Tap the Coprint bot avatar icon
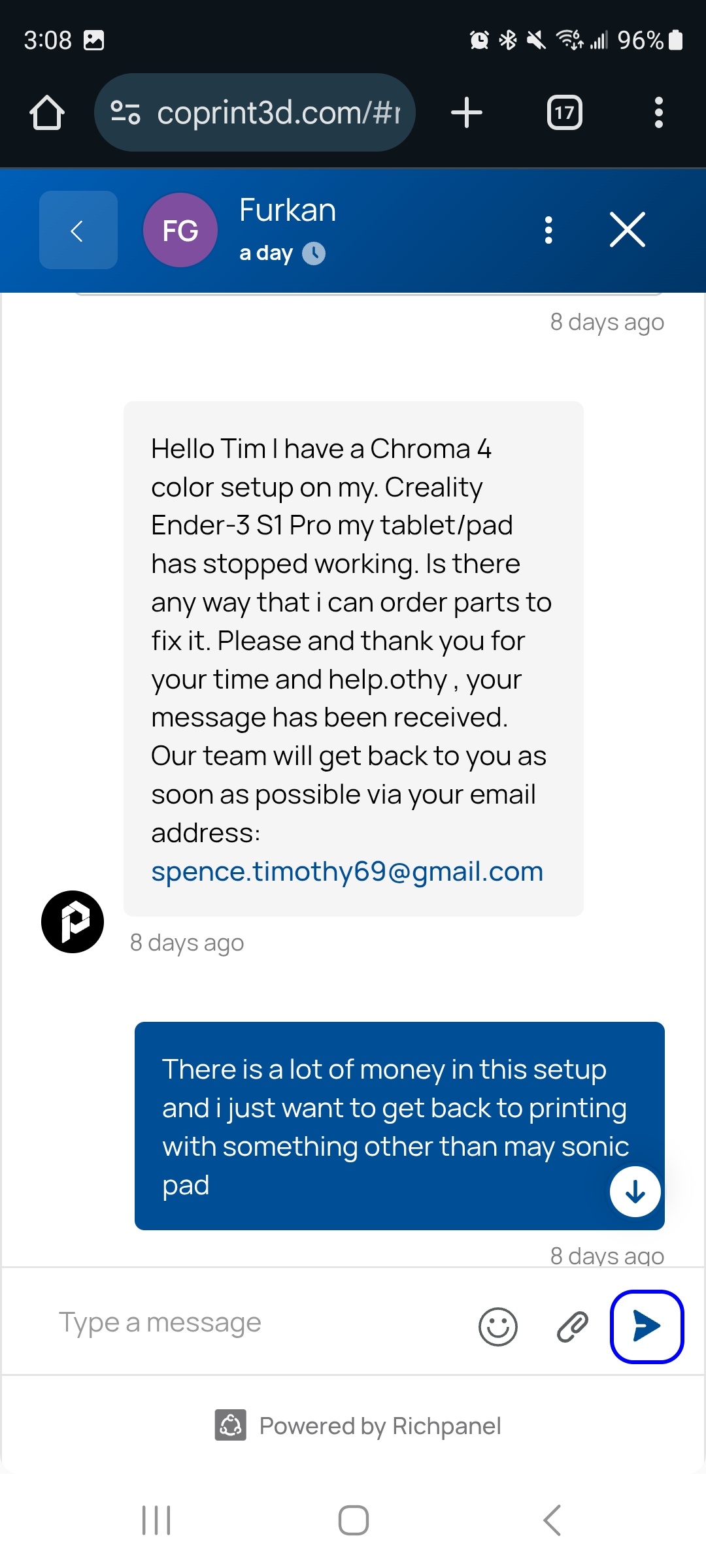 coord(73,922)
